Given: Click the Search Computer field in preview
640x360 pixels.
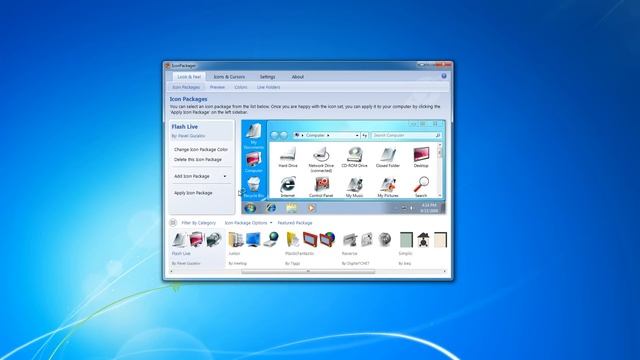Looking at the screenshot, I should 406,135.
